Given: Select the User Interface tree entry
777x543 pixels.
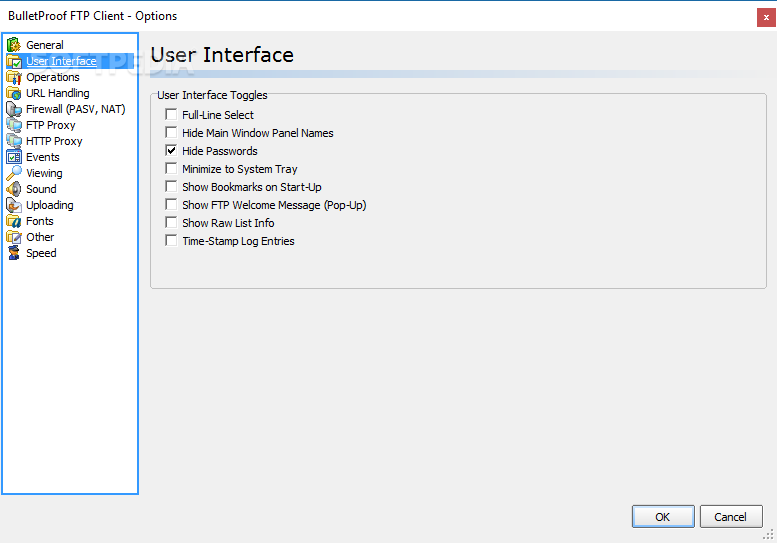Looking at the screenshot, I should click(x=61, y=61).
